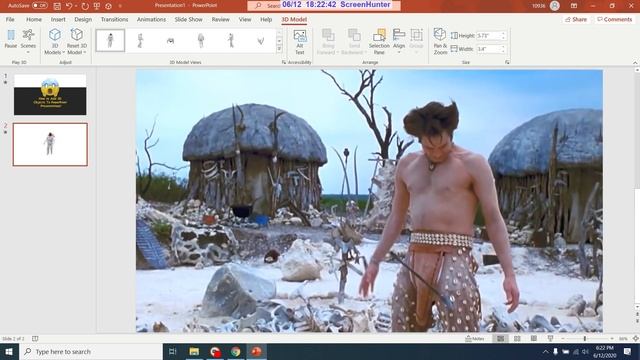Click the accessibility check status icon
Viewport: 640px width, 360px height.
point(36,339)
